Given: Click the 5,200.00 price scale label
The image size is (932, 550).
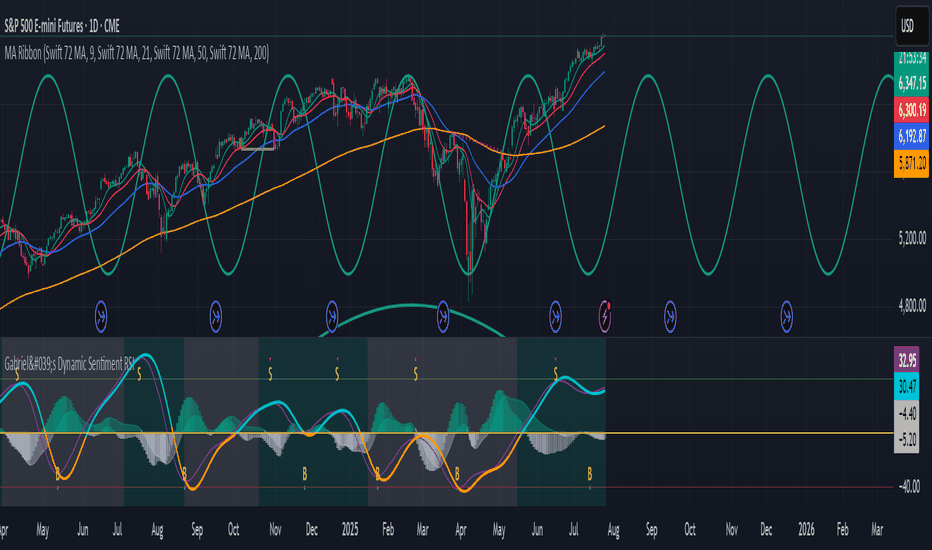Looking at the screenshot, I should pos(912,238).
